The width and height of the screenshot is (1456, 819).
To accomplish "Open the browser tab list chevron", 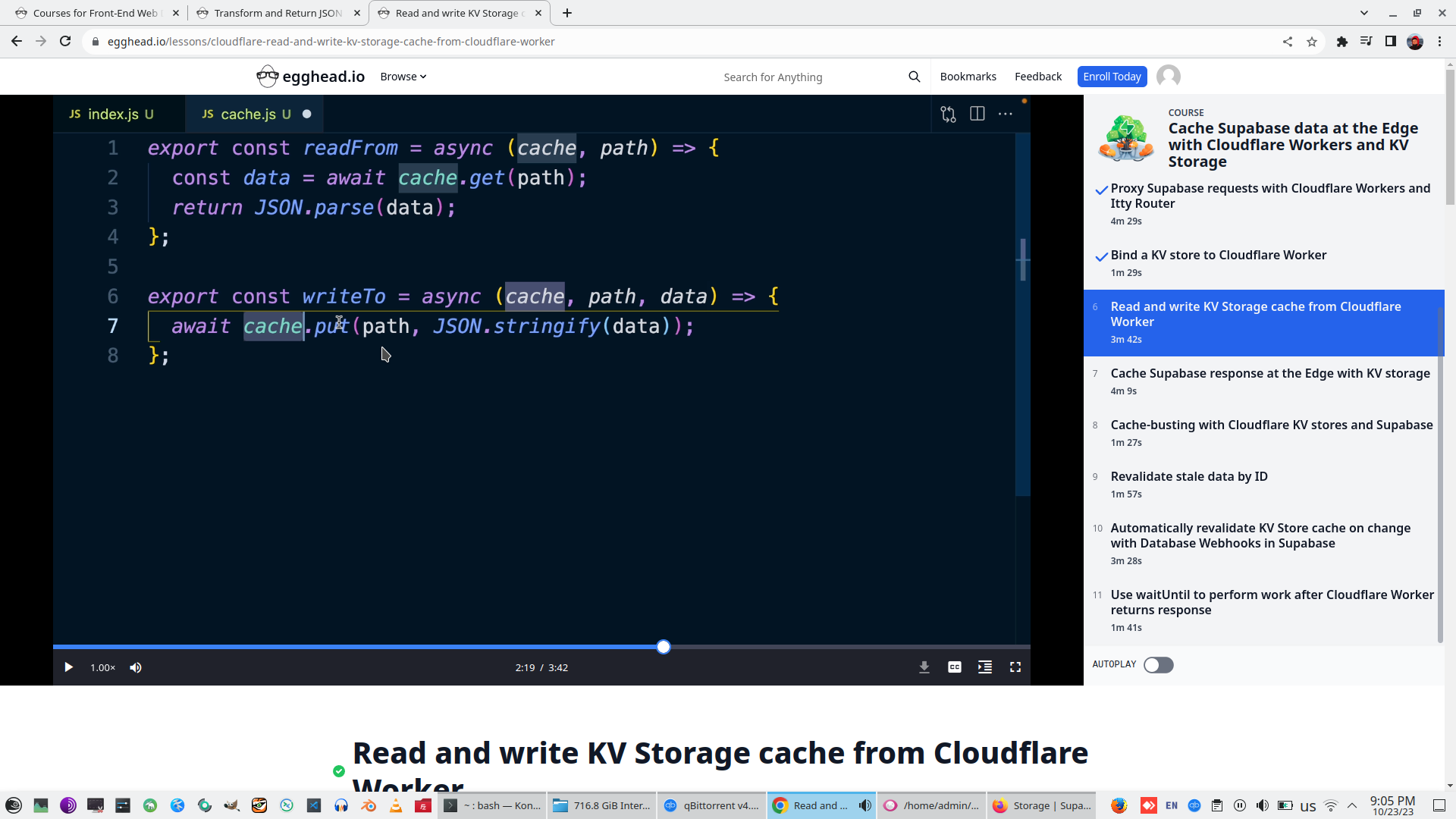I will coord(1363,13).
